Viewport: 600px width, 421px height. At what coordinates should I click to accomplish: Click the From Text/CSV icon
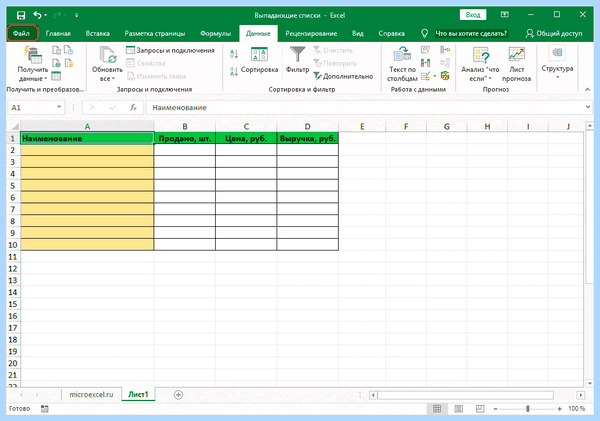pos(56,50)
